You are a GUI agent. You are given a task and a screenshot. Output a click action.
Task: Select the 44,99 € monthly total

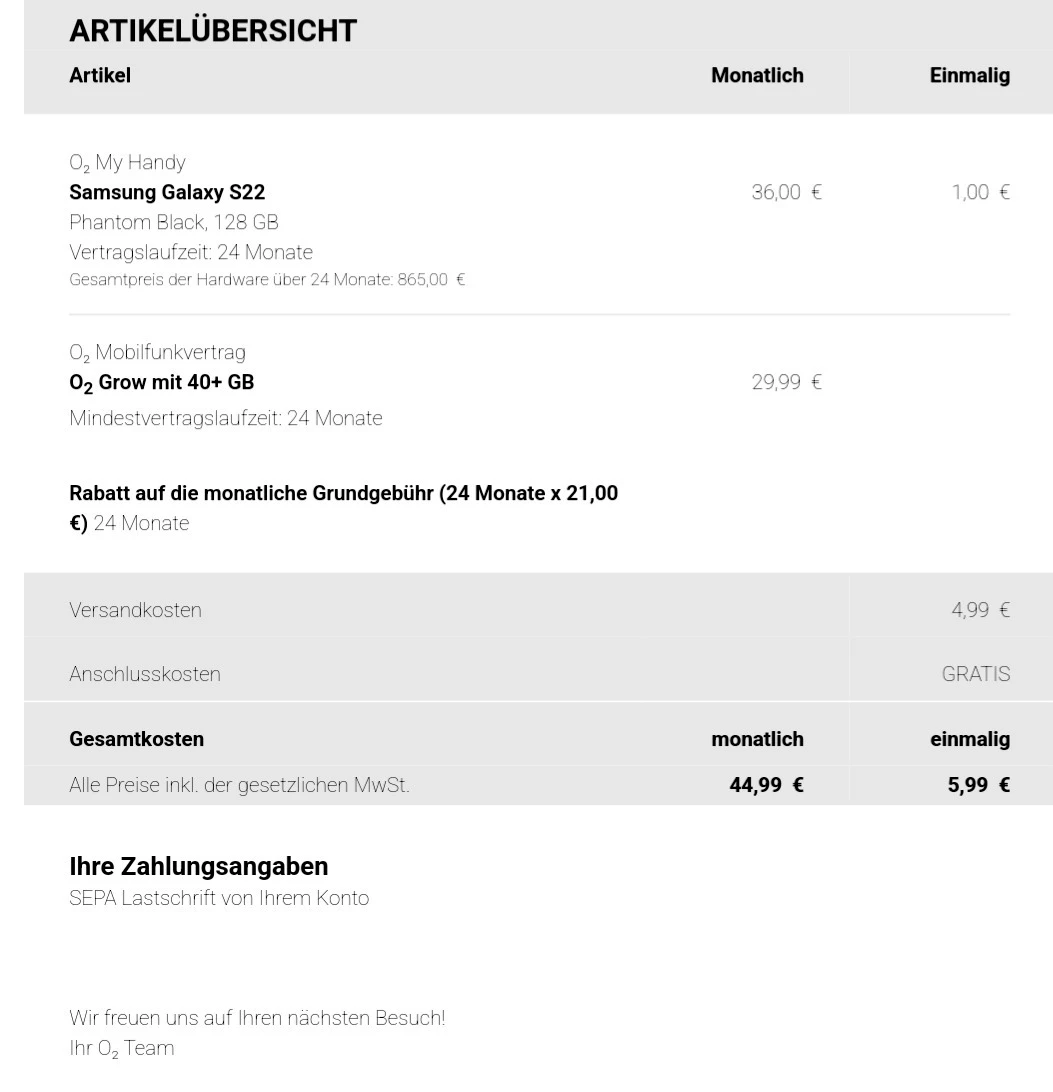click(766, 785)
